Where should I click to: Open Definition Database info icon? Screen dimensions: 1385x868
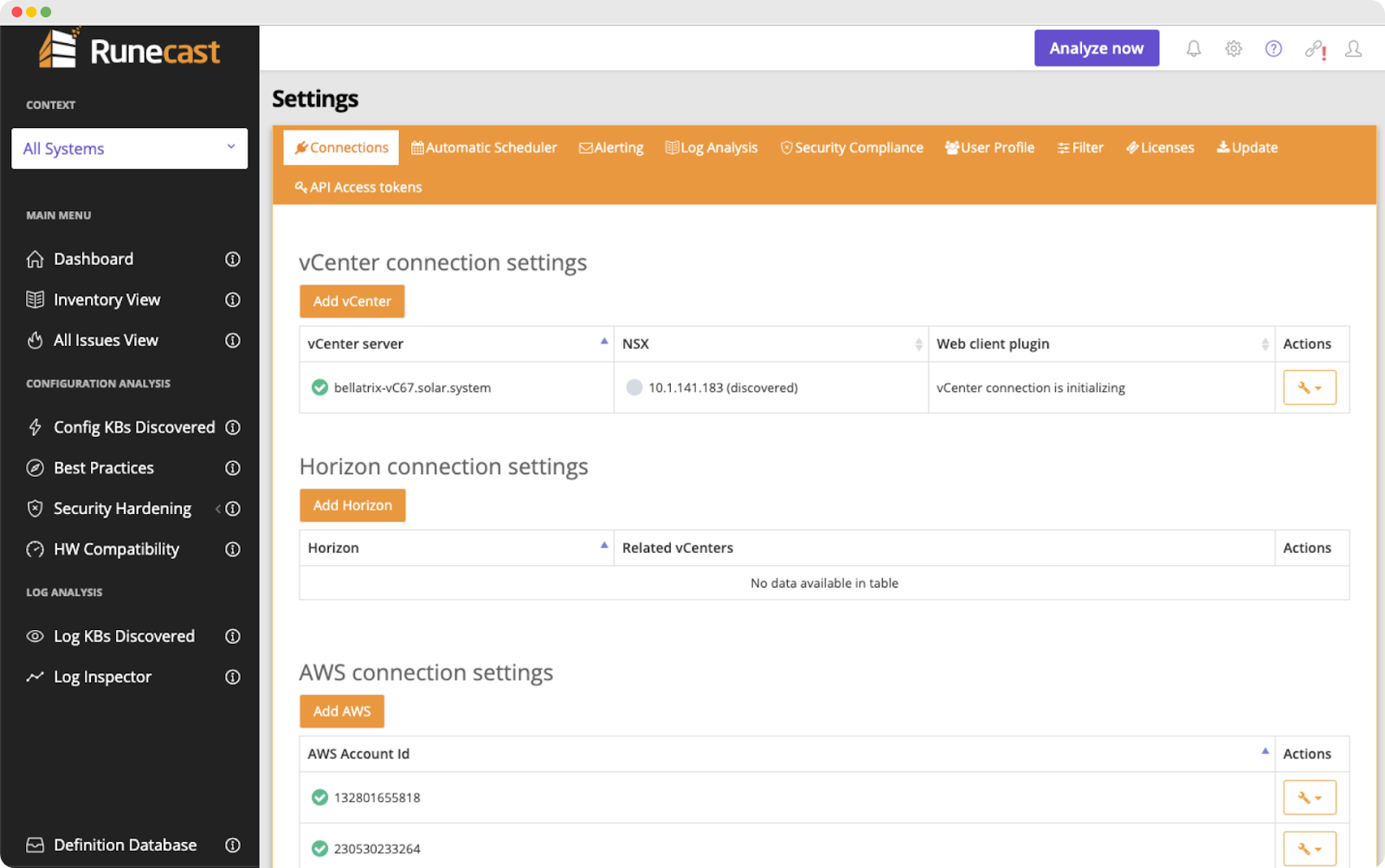233,845
